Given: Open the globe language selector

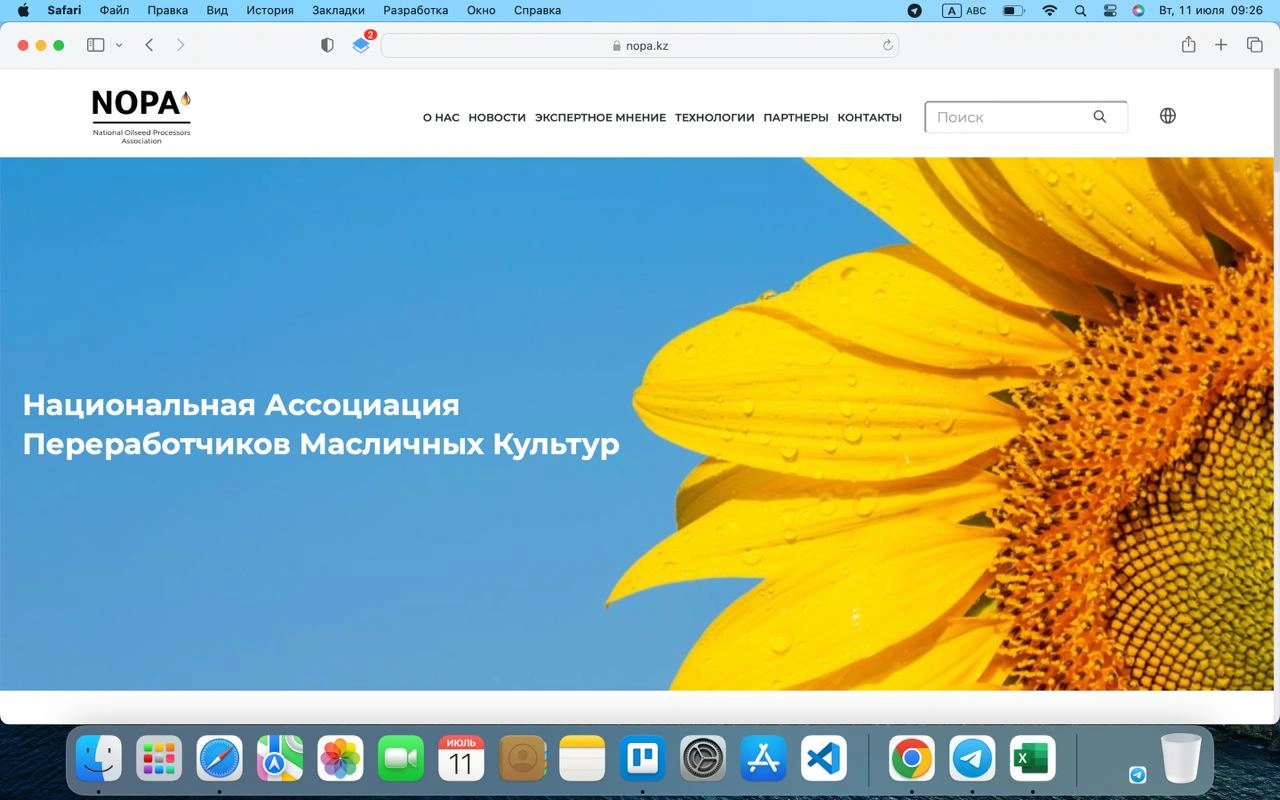Looking at the screenshot, I should click(x=1167, y=115).
